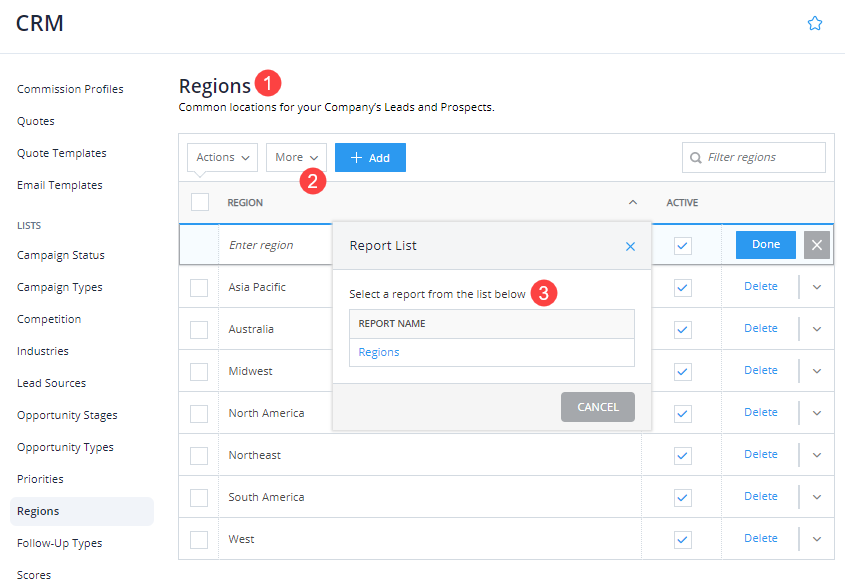The image size is (845, 588).
Task: Open the Opportunity Types list
Action: coord(65,447)
